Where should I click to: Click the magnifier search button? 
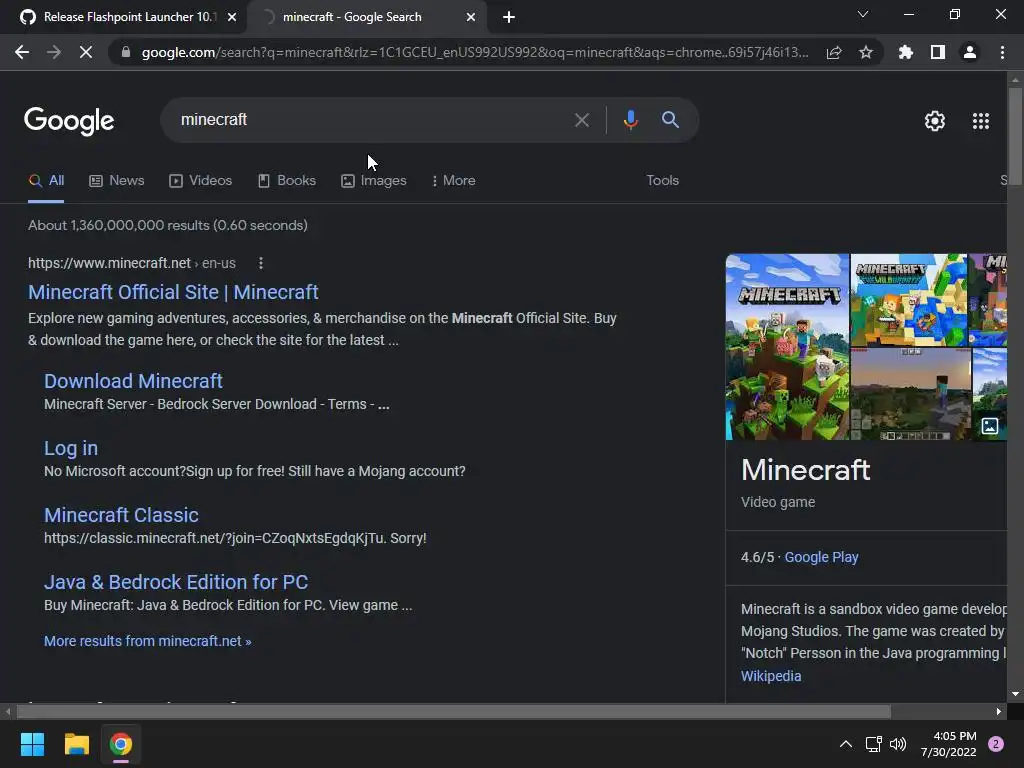(670, 120)
